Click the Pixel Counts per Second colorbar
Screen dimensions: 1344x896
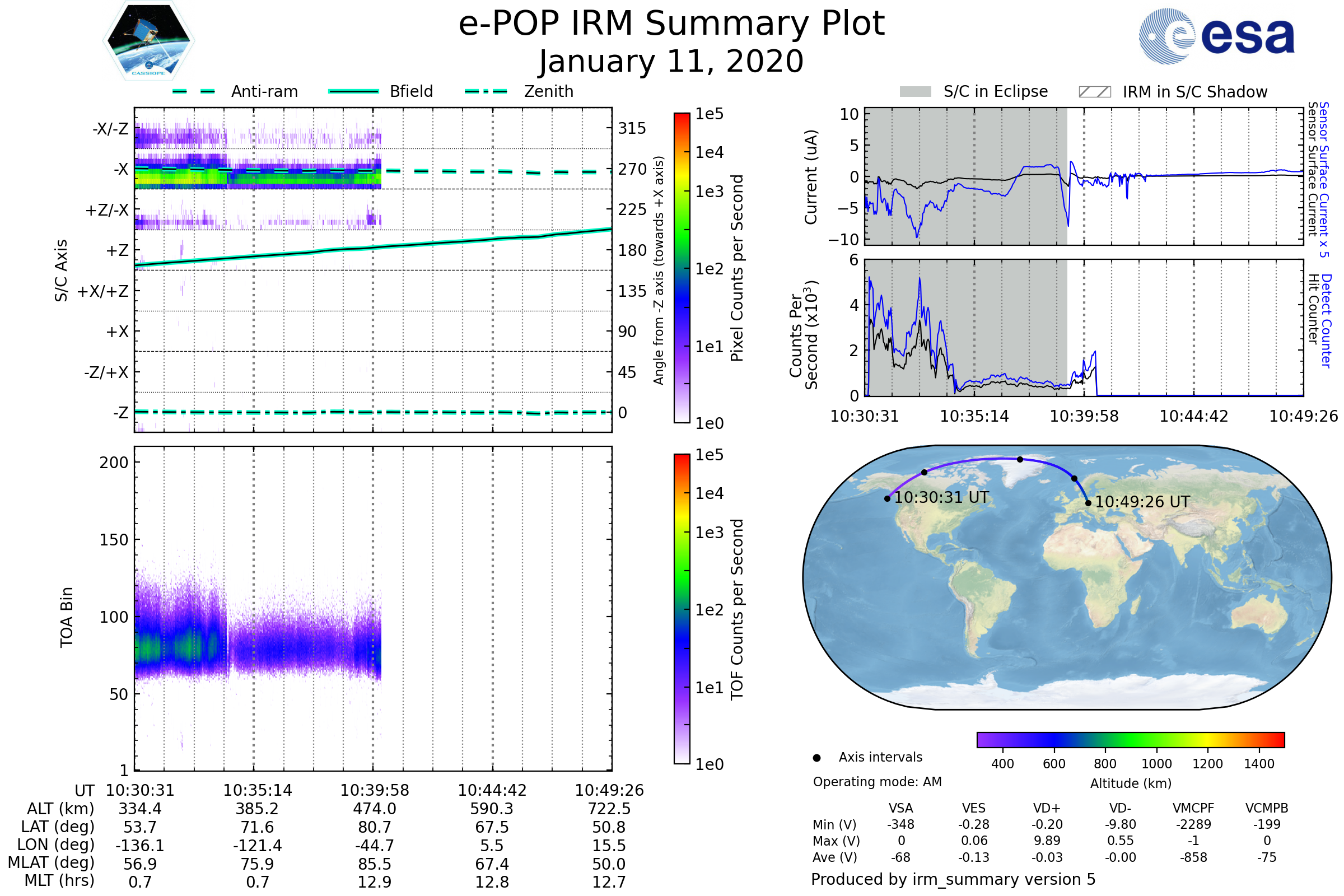tap(682, 268)
